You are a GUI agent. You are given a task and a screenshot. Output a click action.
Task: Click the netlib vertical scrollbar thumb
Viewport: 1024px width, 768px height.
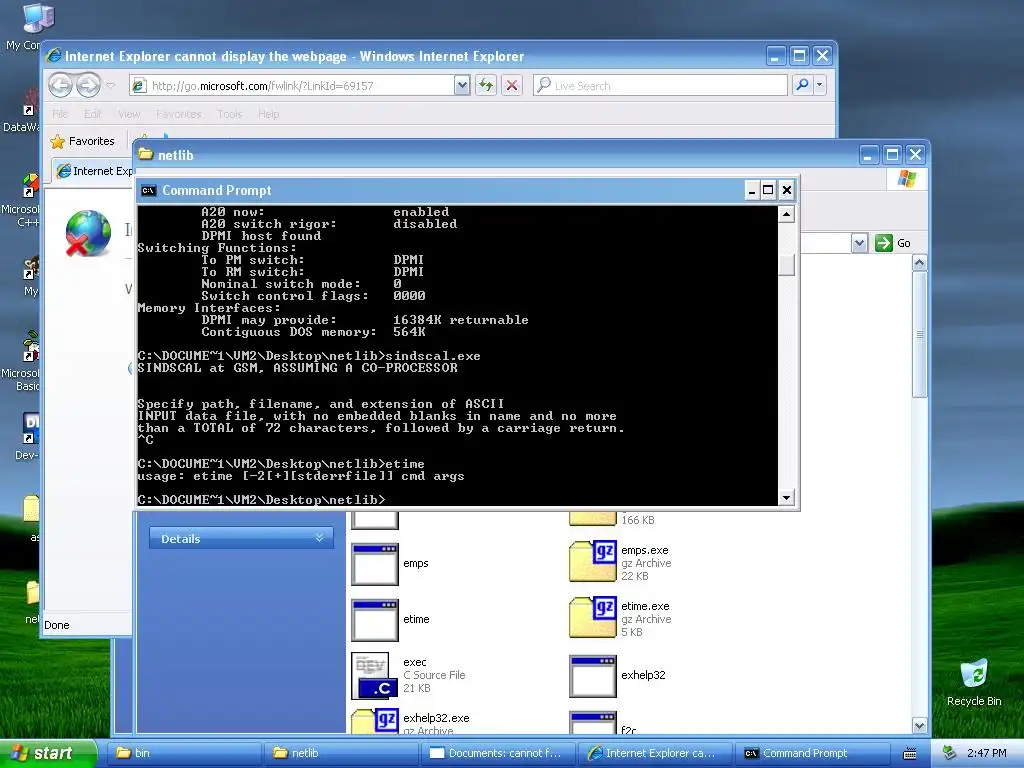pyautogui.click(x=920, y=334)
